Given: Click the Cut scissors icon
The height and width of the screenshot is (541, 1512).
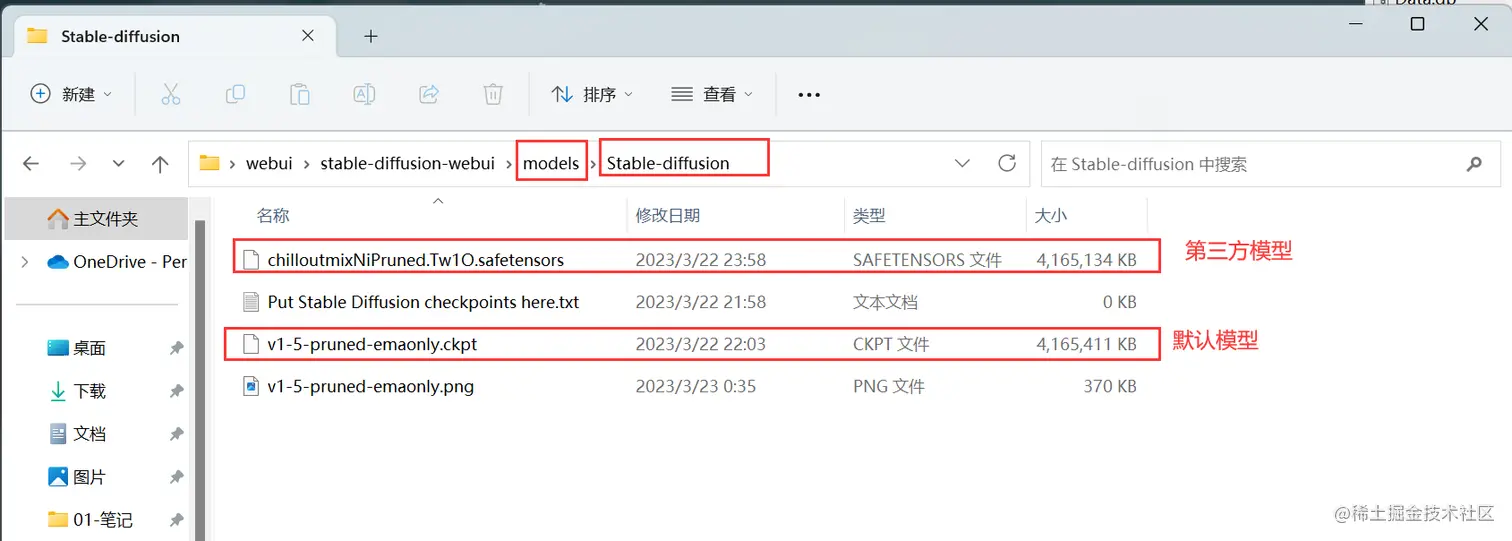Looking at the screenshot, I should click(x=171, y=94).
